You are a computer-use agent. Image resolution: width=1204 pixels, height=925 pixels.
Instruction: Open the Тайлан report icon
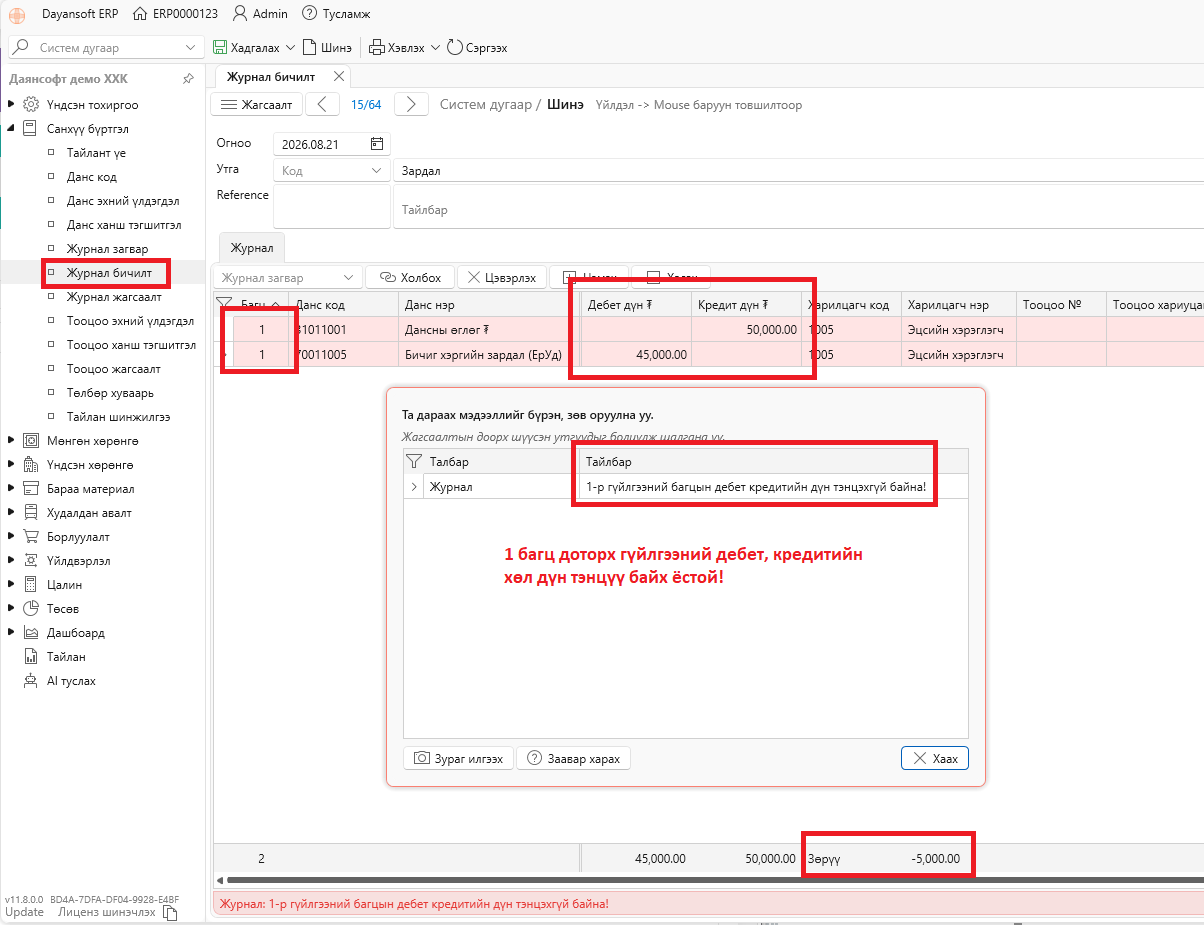point(30,657)
